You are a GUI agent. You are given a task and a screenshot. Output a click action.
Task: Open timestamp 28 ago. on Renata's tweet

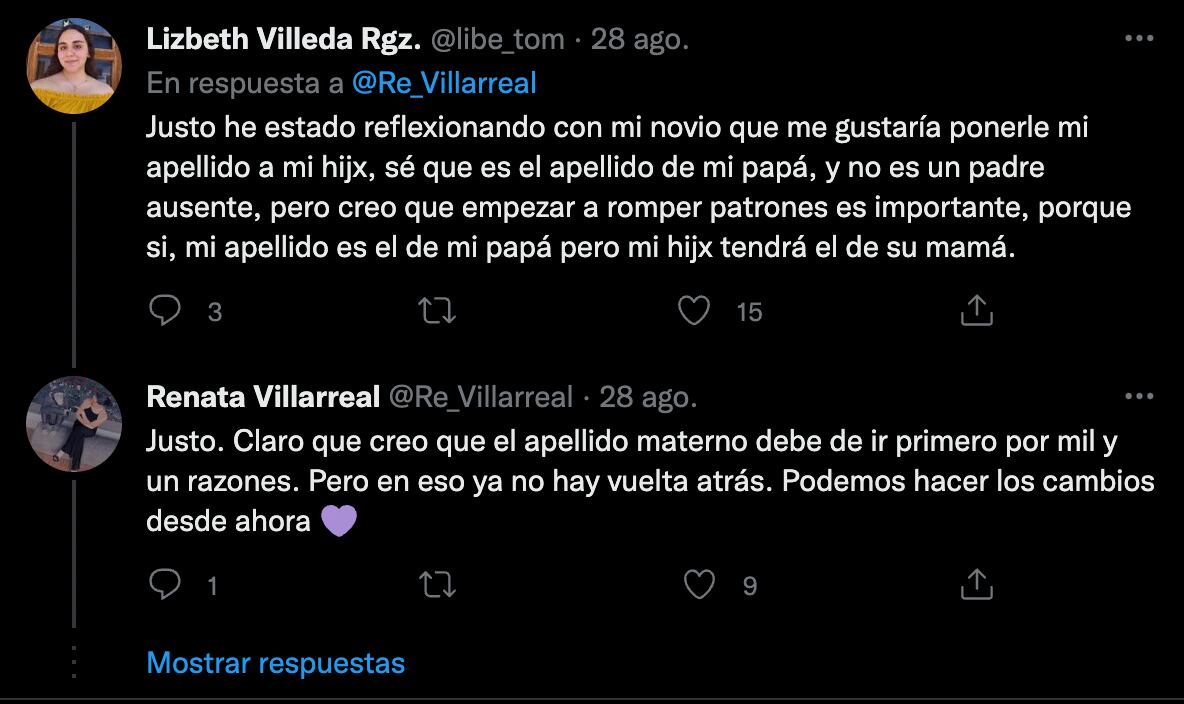pyautogui.click(x=648, y=396)
